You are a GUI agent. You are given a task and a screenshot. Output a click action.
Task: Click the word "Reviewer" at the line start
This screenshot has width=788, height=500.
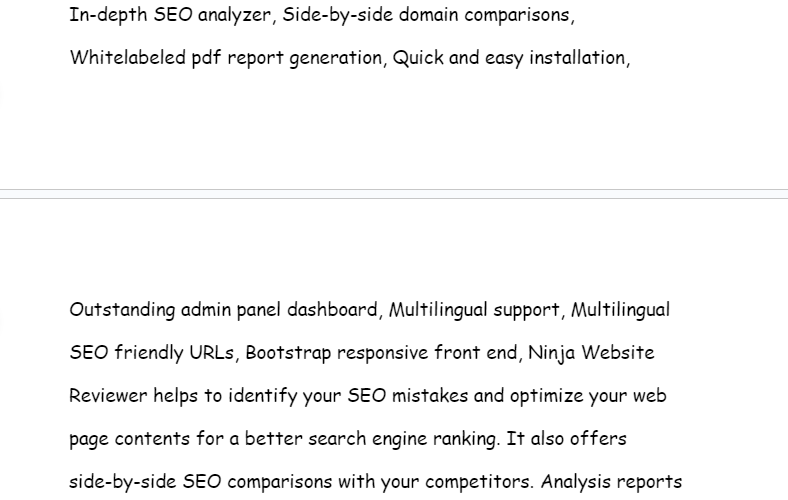108,396
